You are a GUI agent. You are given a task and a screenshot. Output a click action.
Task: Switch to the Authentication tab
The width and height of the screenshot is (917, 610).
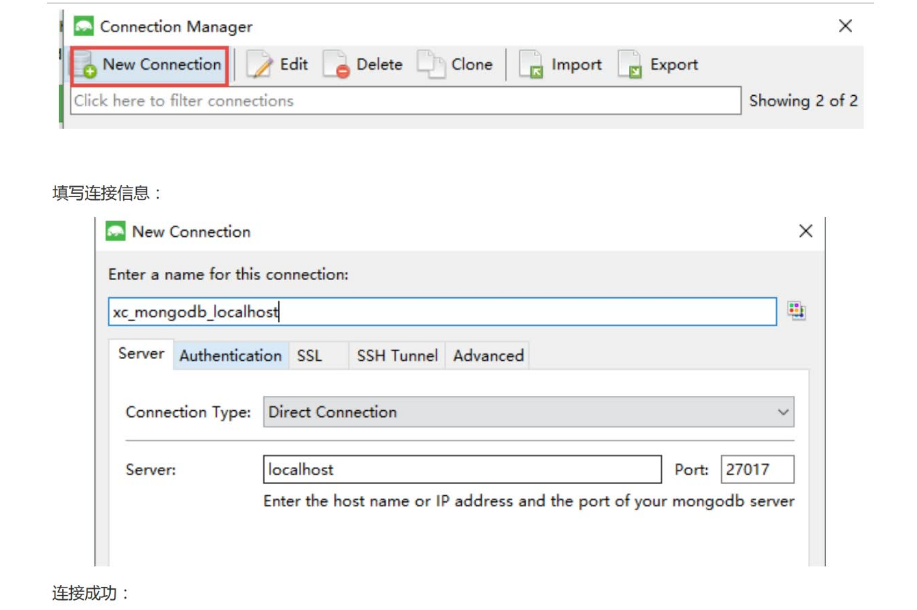(x=230, y=356)
